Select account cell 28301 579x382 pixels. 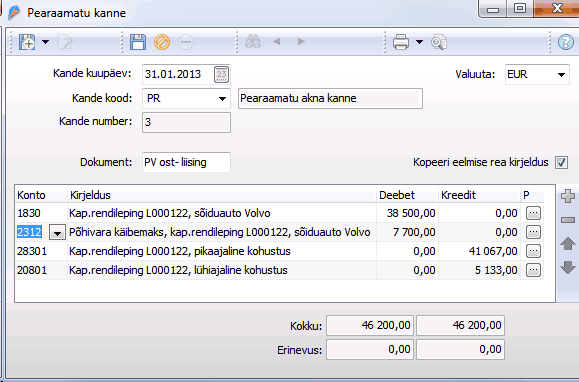(x=41, y=251)
